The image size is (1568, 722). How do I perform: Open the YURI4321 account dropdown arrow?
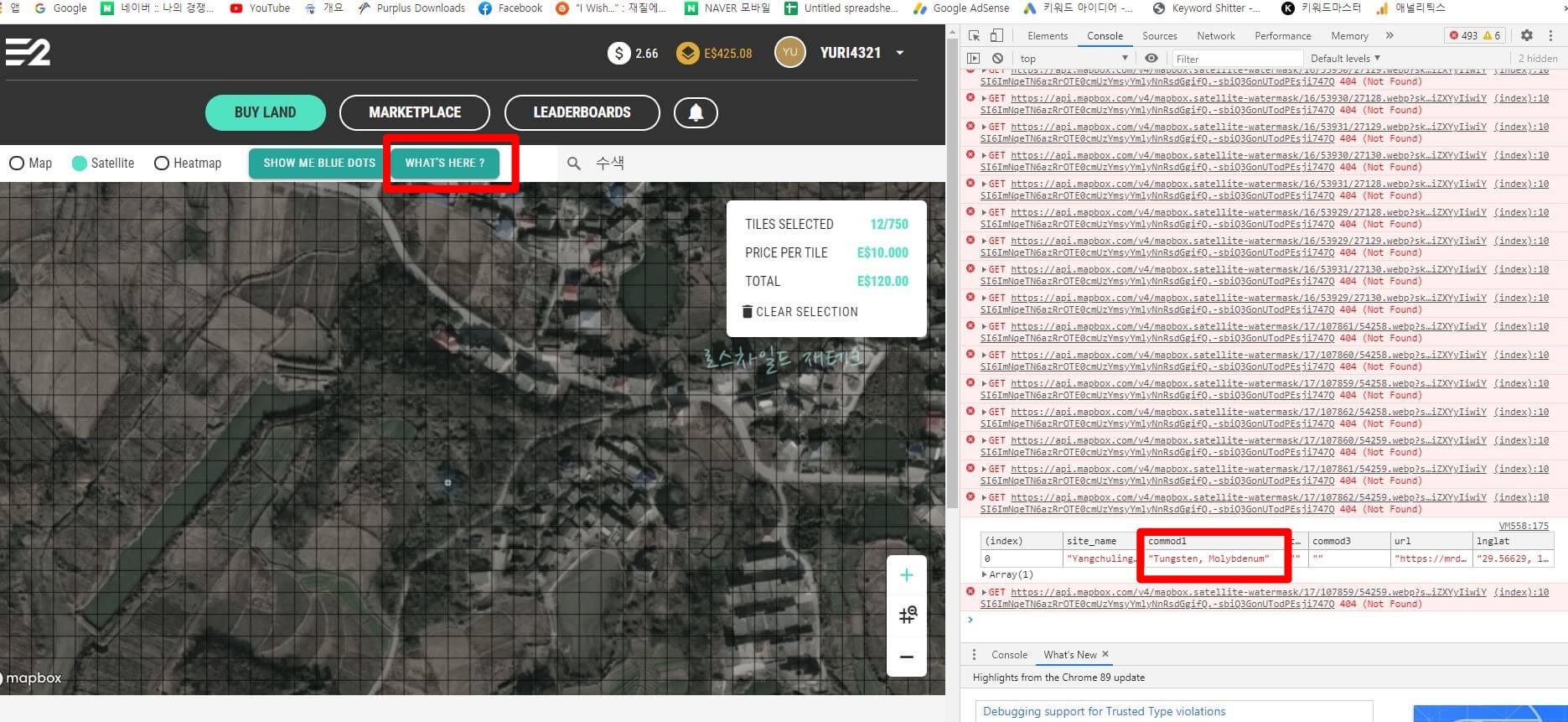(x=900, y=53)
